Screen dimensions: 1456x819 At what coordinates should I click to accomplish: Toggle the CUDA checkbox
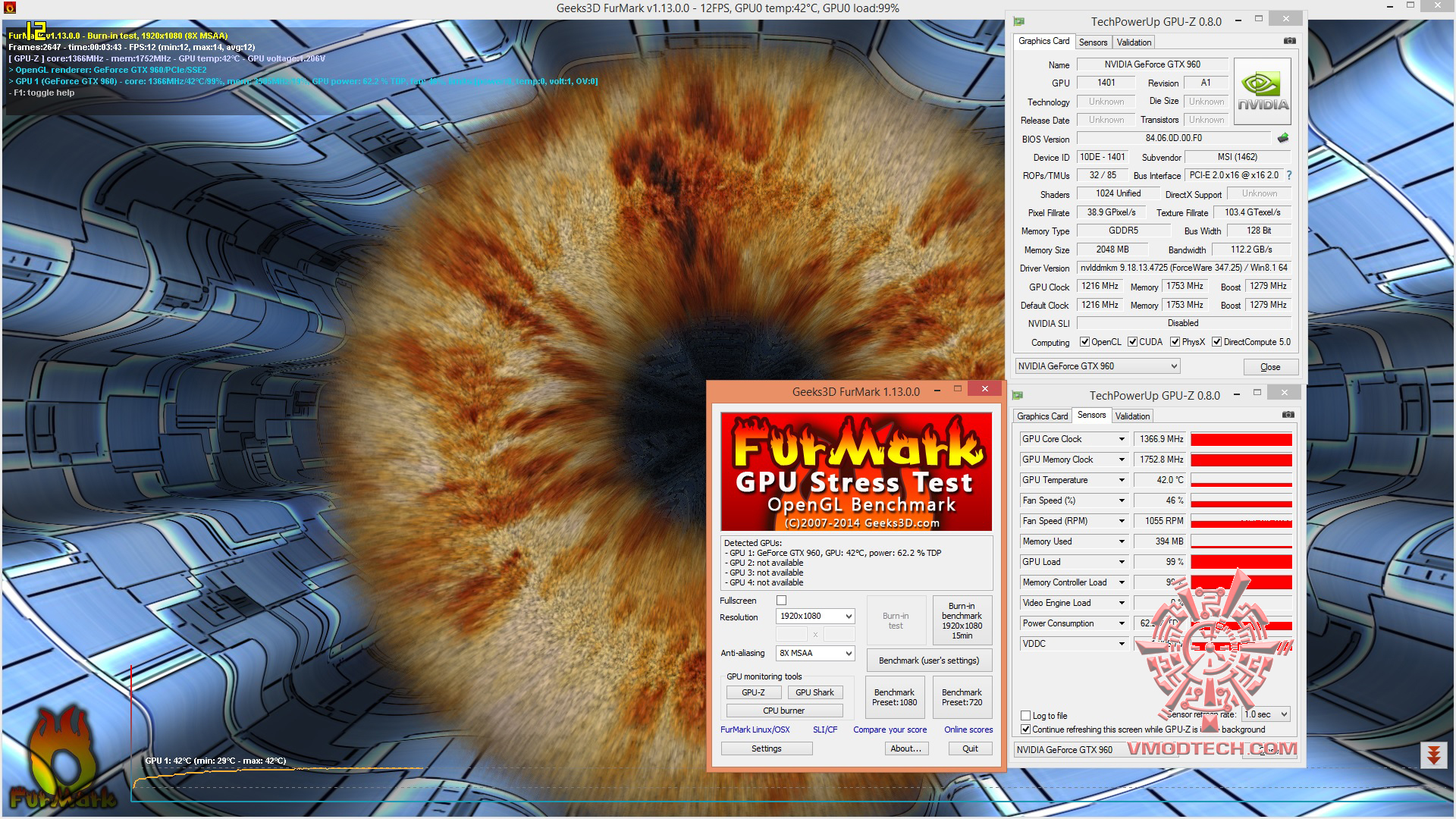pyautogui.click(x=1132, y=342)
